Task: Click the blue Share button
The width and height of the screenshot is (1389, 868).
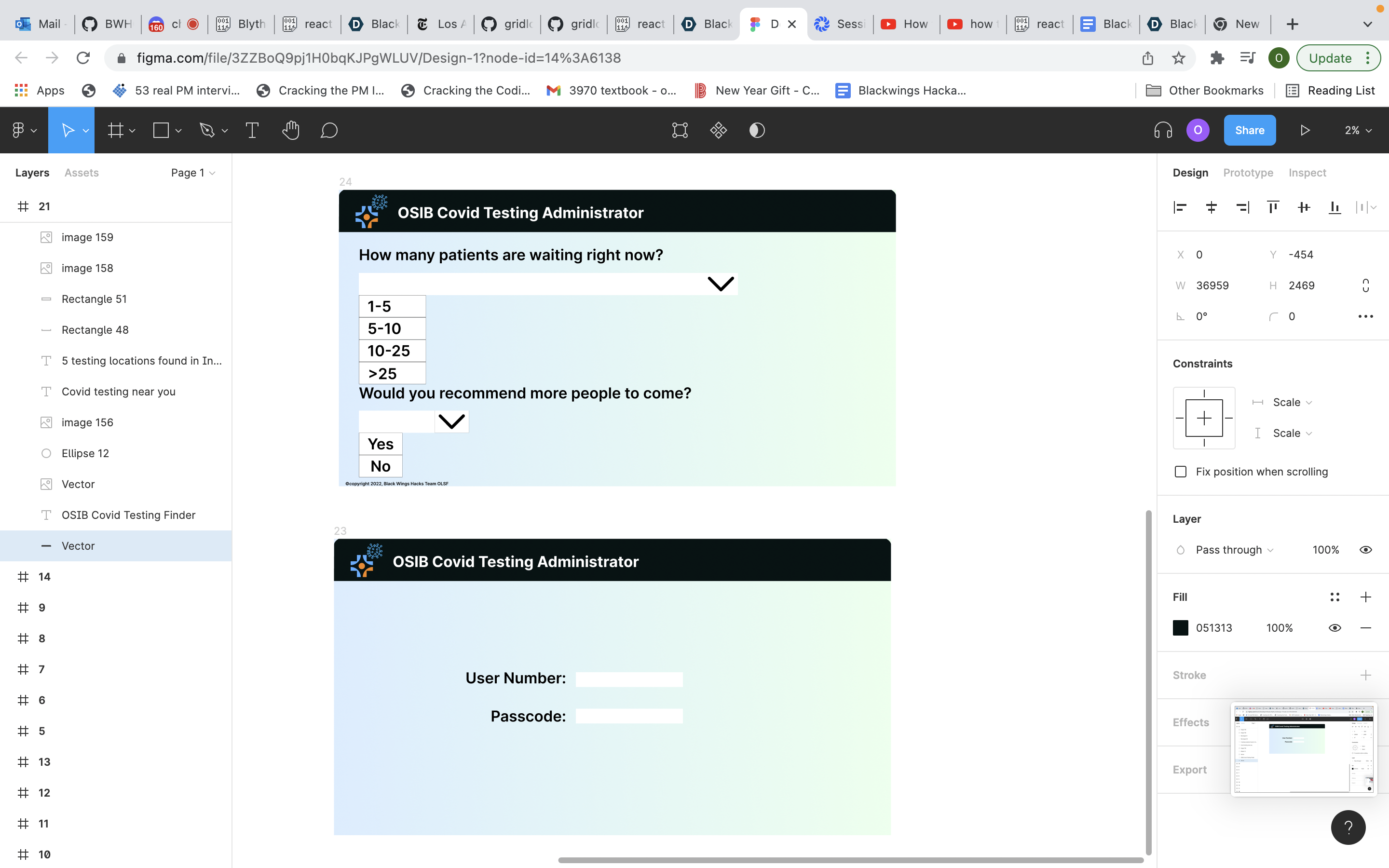Action: click(x=1249, y=130)
